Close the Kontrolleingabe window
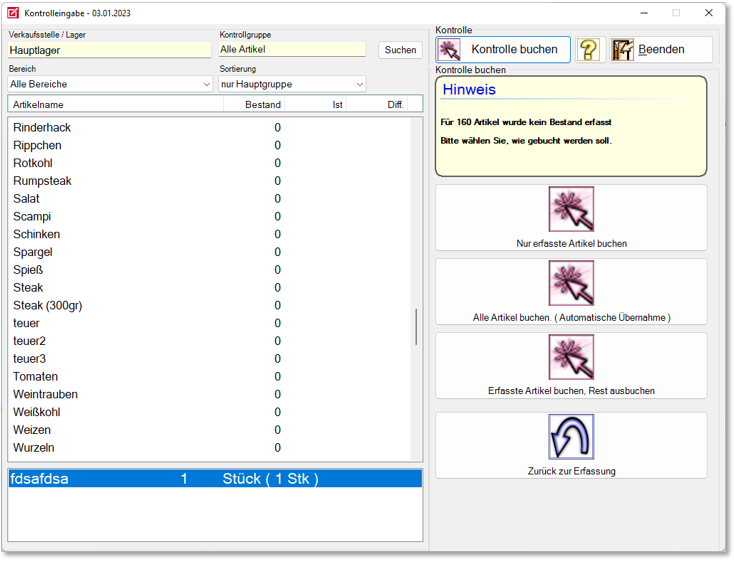Image resolution: width=734 pixels, height=562 pixels. click(709, 13)
